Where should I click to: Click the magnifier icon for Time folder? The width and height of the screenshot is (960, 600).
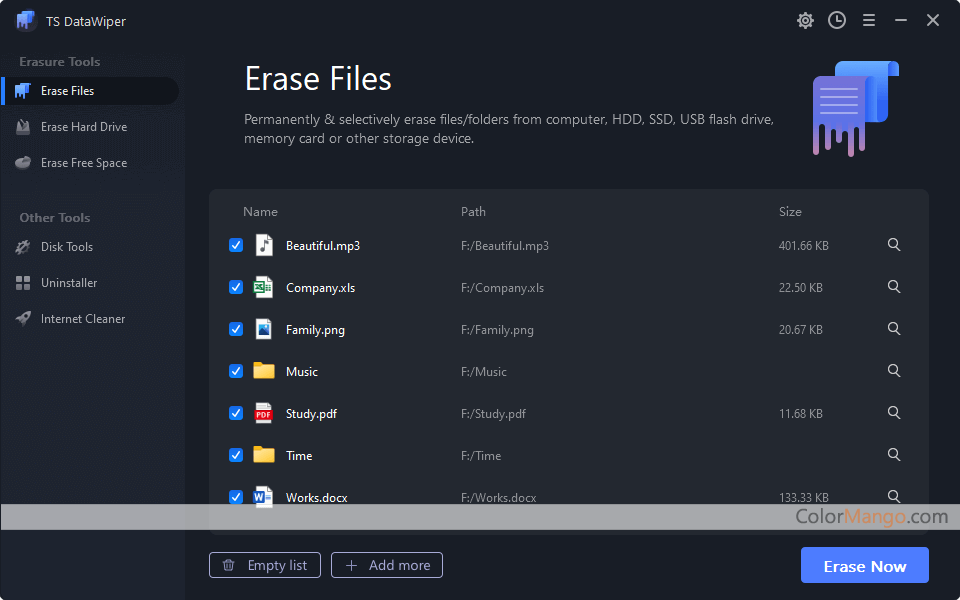coord(894,455)
